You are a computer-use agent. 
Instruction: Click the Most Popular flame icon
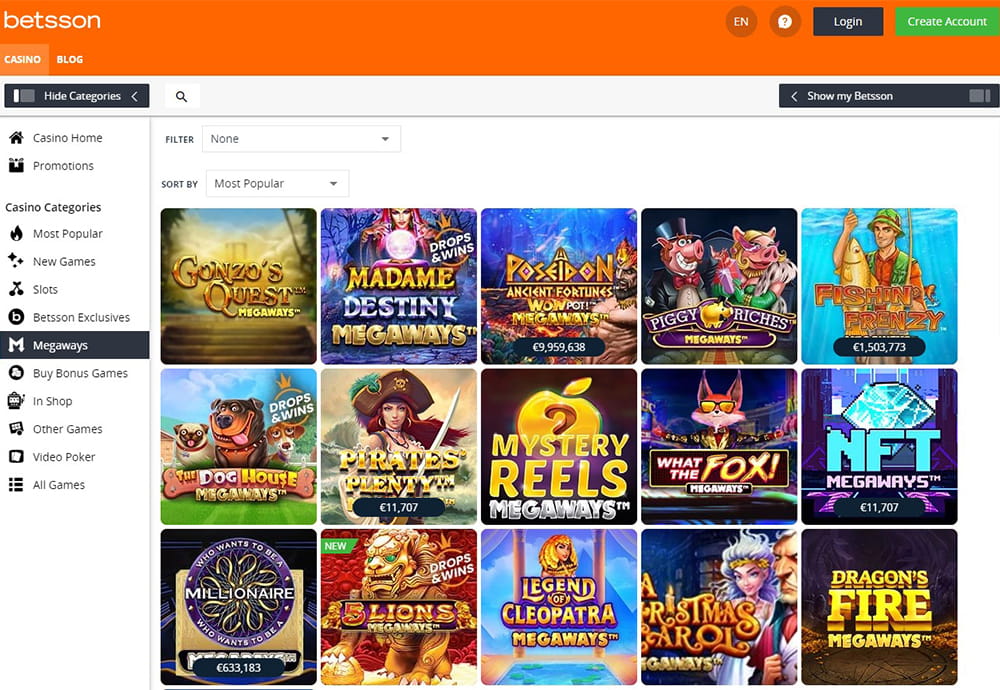pyautogui.click(x=16, y=233)
